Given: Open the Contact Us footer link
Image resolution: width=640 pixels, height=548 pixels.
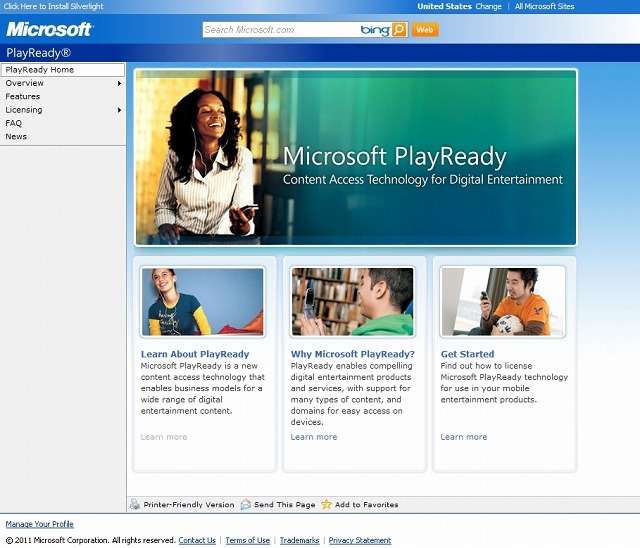Looking at the screenshot, I should point(197,540).
